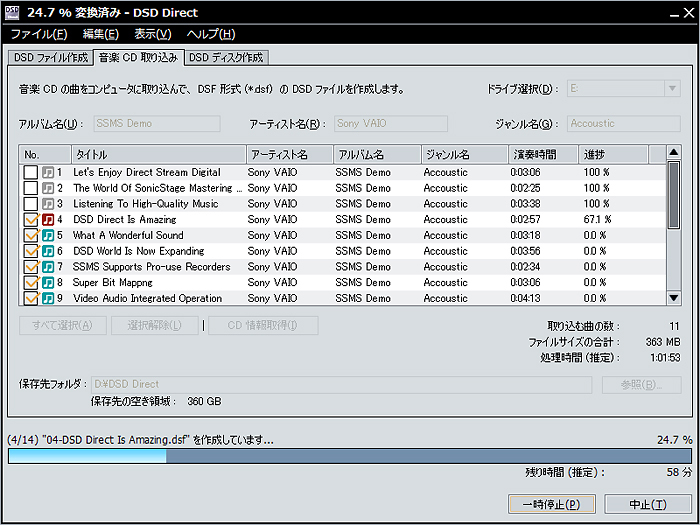
Task: Click the conversion progress bar
Action: (349, 456)
